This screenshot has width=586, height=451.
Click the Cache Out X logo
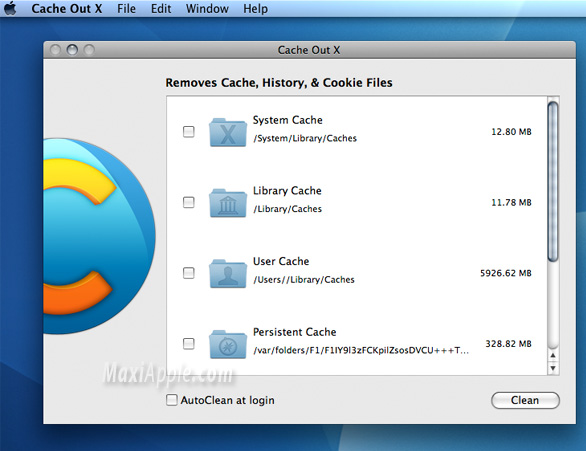(99, 236)
